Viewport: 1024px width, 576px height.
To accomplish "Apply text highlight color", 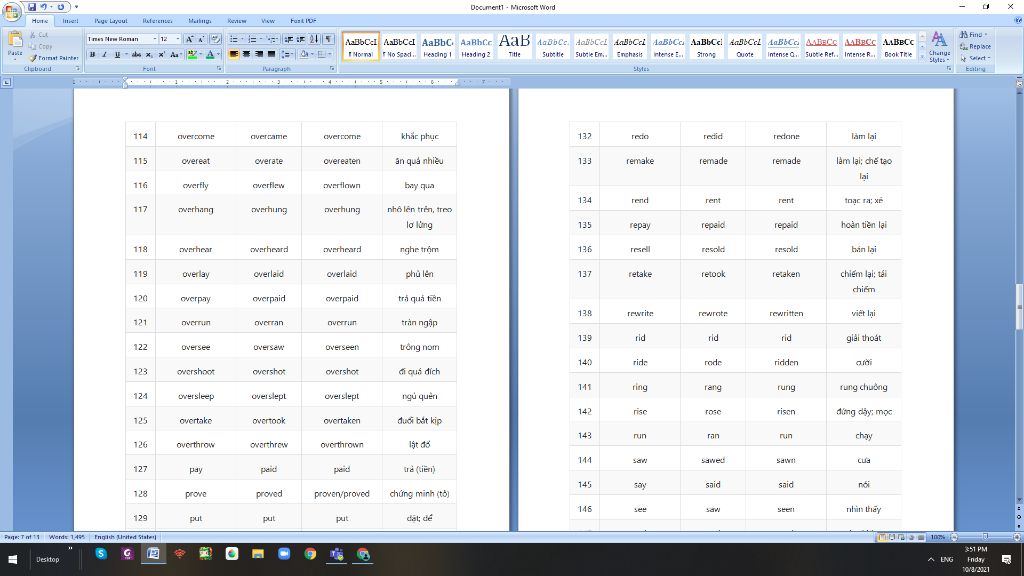I will pyautogui.click(x=192, y=55).
